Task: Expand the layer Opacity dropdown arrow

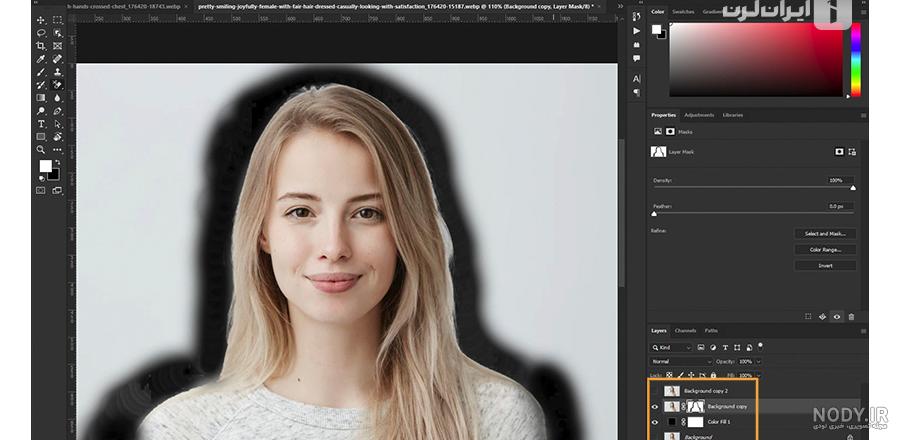Action: [x=758, y=362]
